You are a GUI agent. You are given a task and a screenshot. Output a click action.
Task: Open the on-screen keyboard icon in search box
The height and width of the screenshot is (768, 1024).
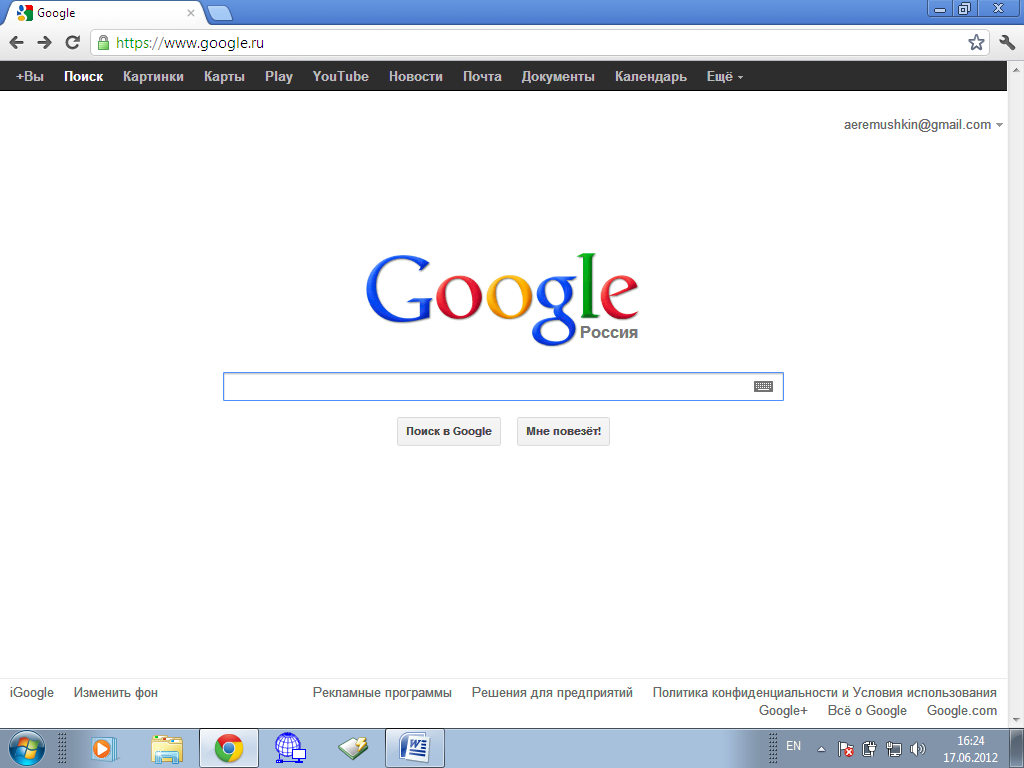click(x=763, y=387)
